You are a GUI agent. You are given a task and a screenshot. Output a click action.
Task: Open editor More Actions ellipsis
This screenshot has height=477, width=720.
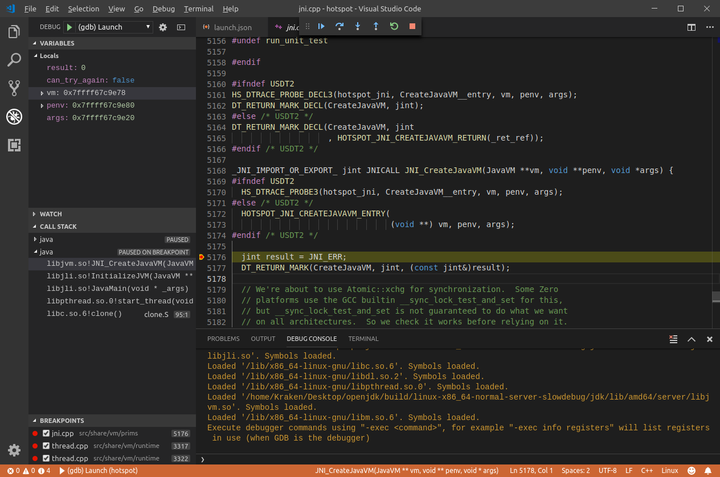tap(710, 27)
